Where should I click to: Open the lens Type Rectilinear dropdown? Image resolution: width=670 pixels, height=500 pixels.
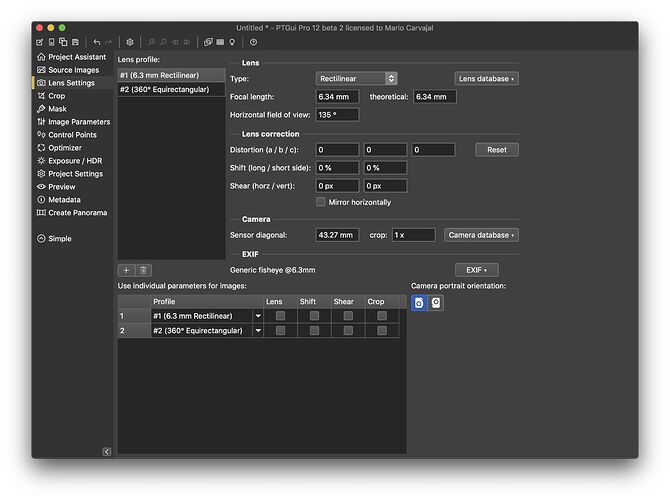pos(357,79)
